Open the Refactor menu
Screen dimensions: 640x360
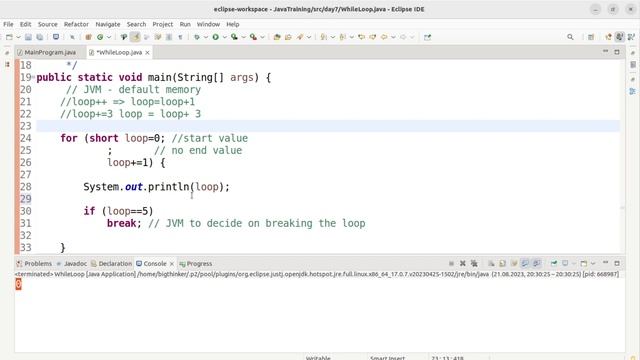coord(76,24)
